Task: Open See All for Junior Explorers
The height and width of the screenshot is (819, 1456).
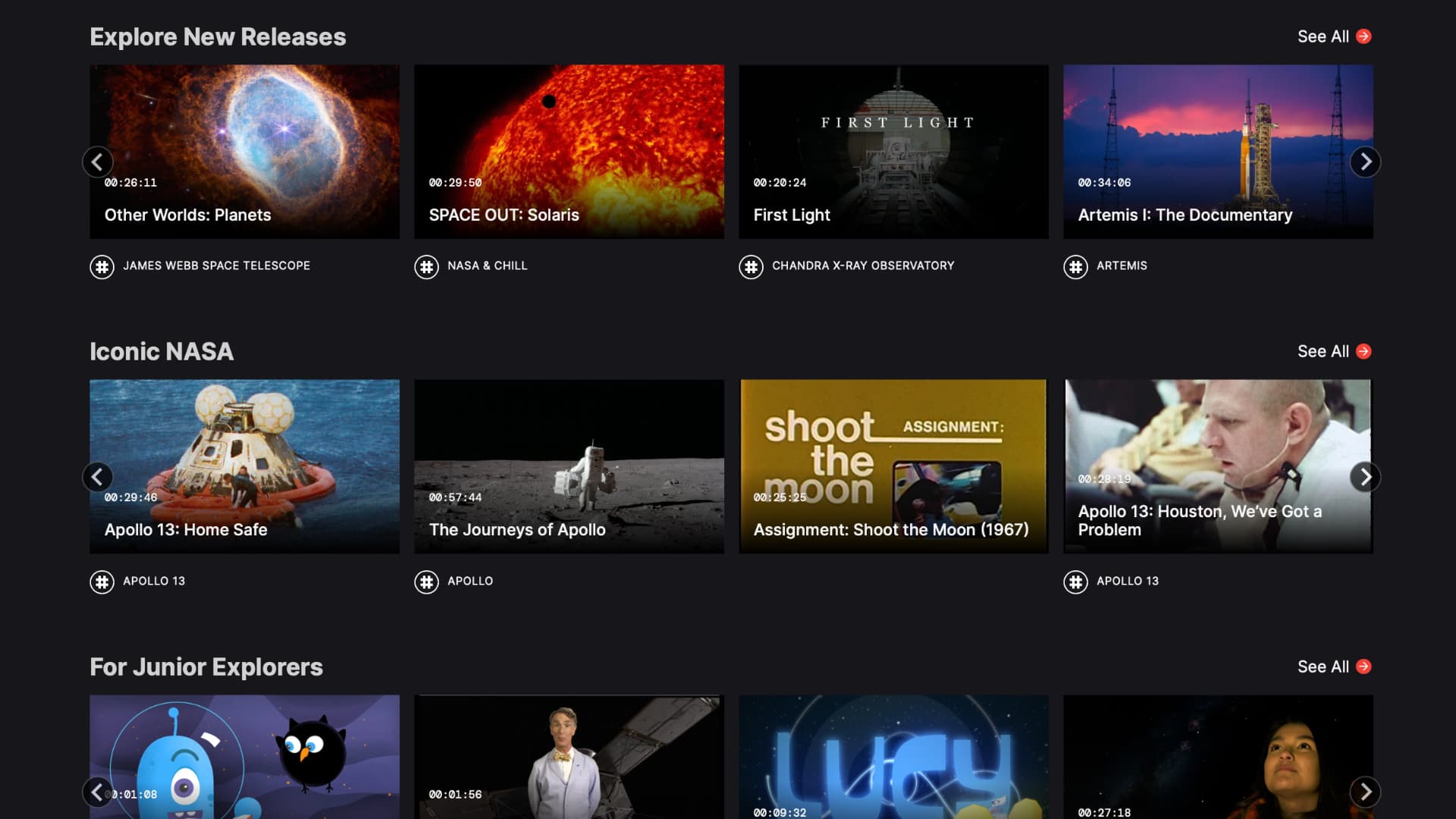Action: [x=1323, y=667]
